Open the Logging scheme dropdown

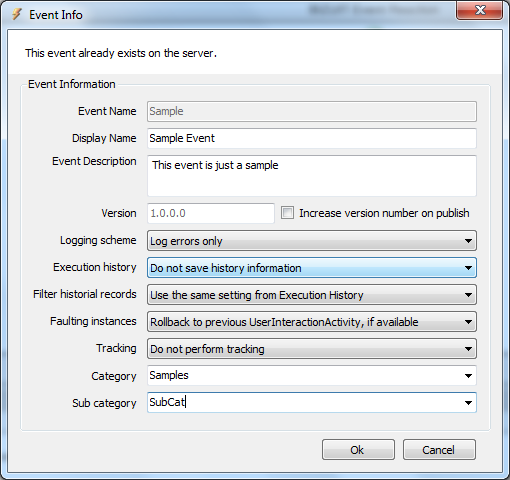(312, 241)
